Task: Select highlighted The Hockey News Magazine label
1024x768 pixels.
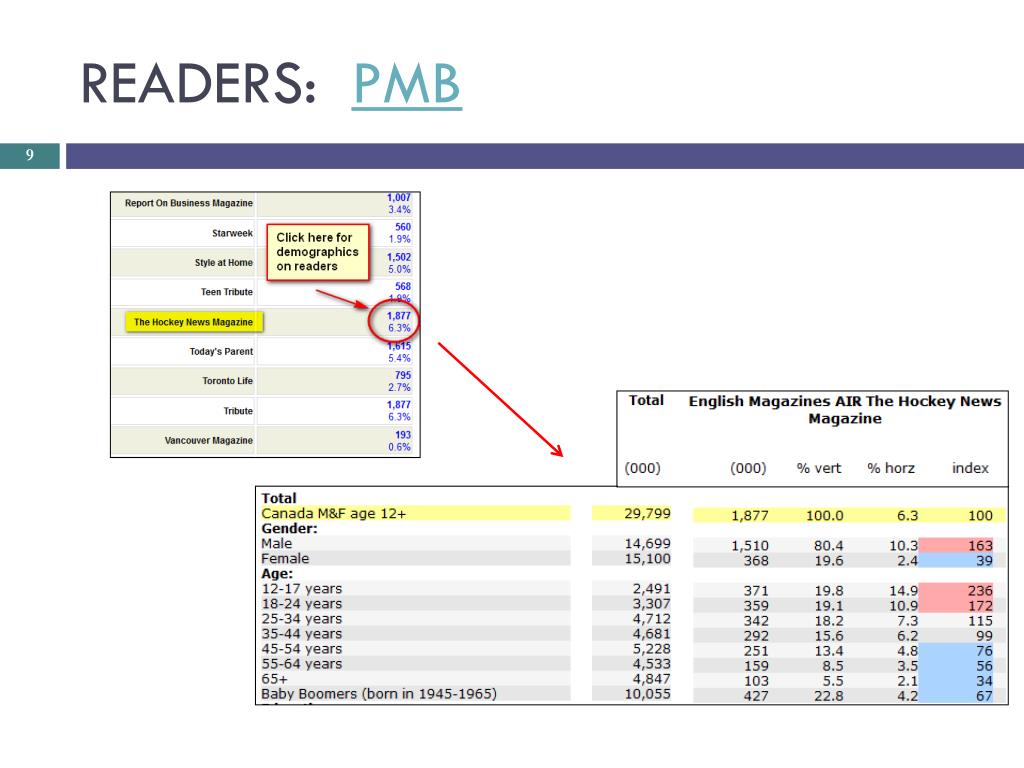Action: point(194,322)
